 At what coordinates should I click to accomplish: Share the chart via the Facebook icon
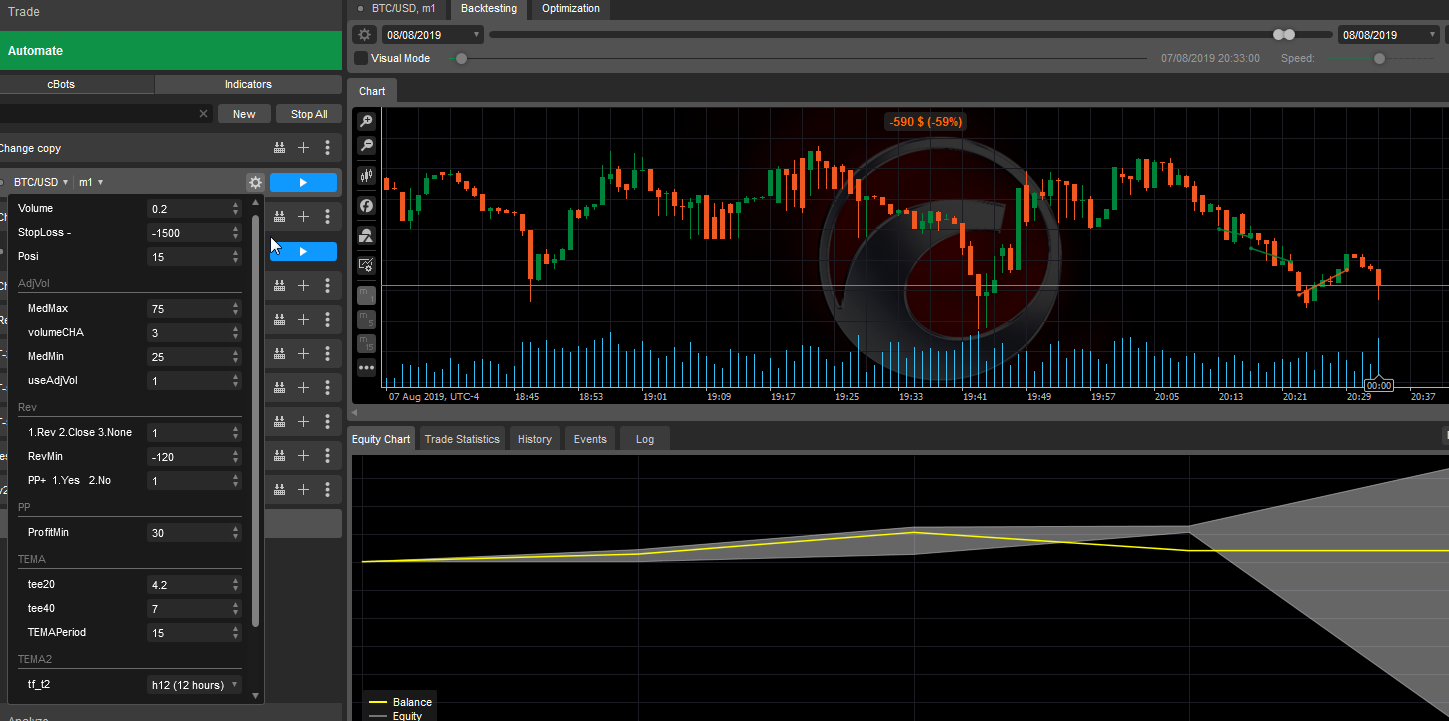coord(367,205)
